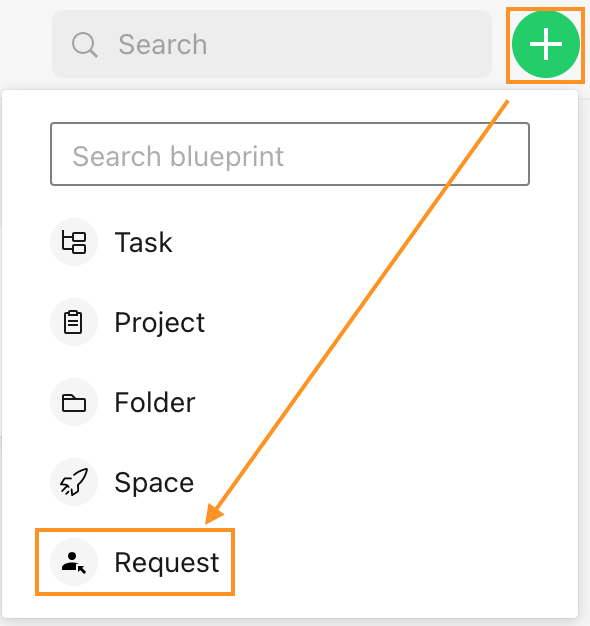
Task: Focus the top Search bar
Action: point(272,44)
